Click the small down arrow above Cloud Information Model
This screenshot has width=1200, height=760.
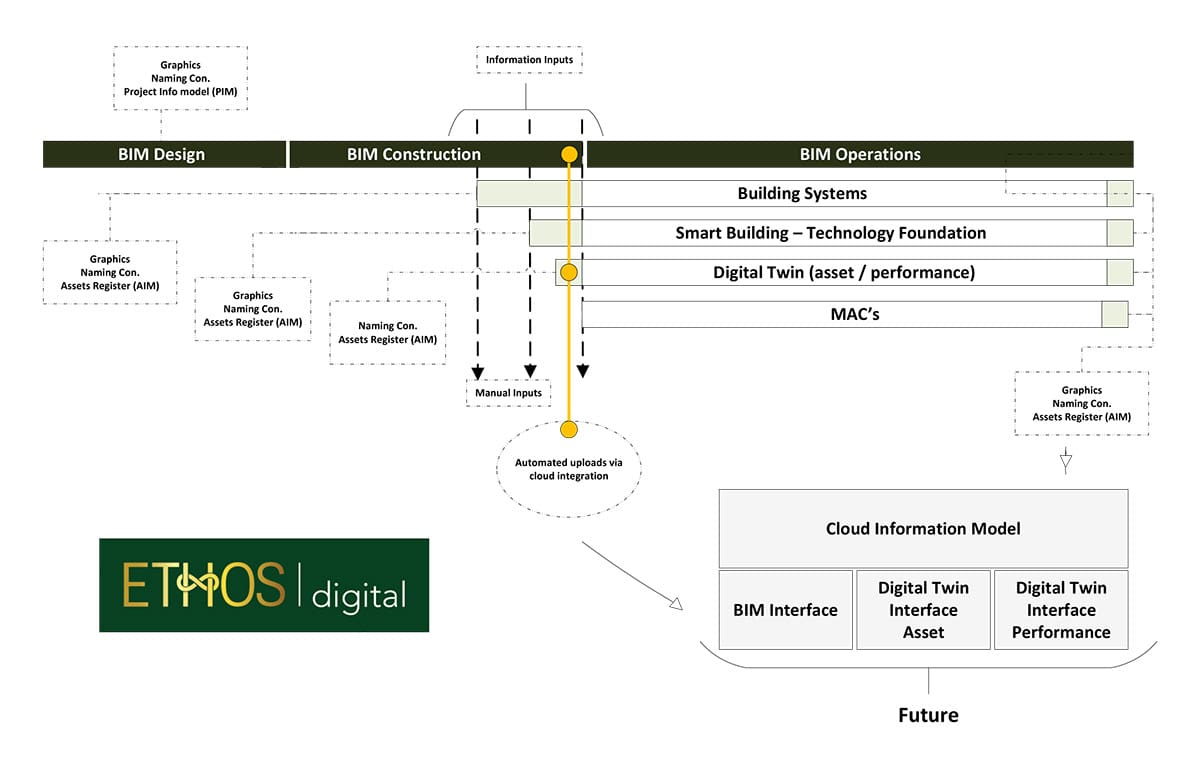[x=1066, y=462]
